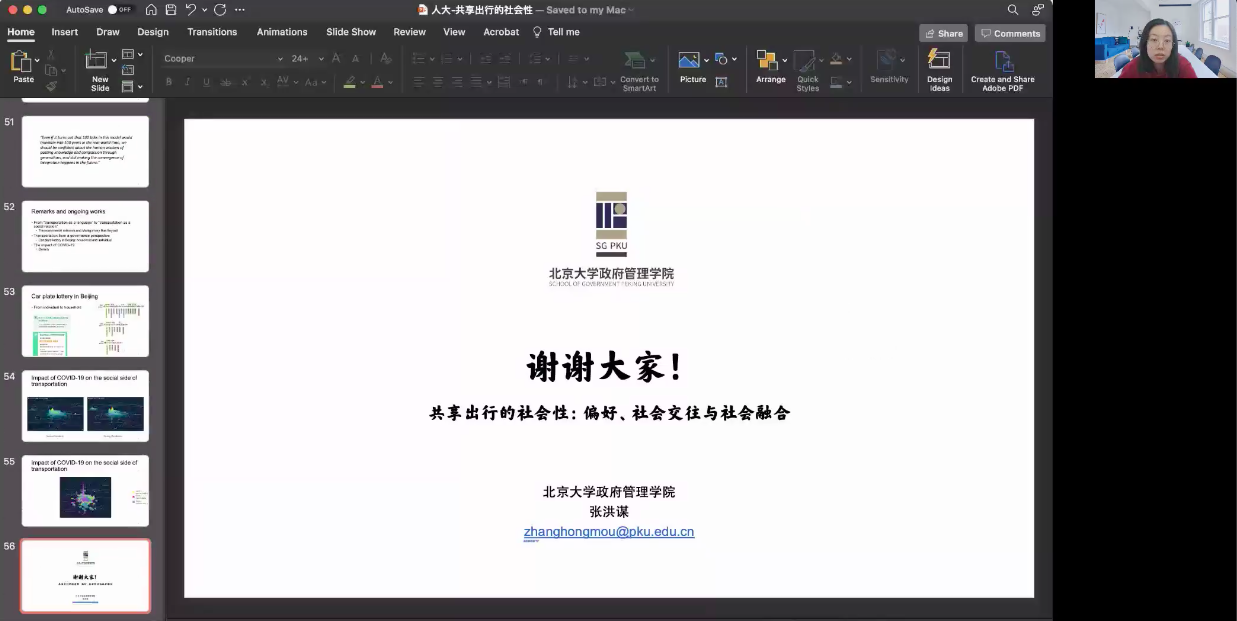The height and width of the screenshot is (621, 1237).
Task: Click the Save icon in title bar
Action: [x=171, y=10]
